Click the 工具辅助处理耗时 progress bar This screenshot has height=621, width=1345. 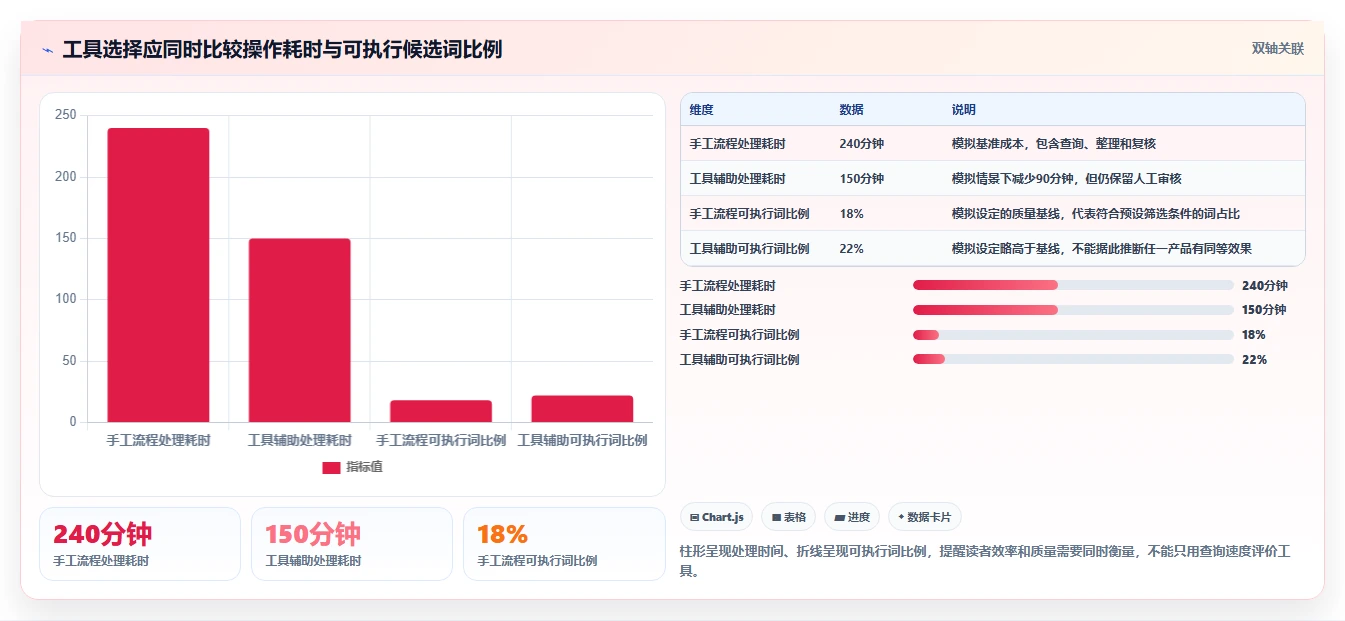coord(1073,310)
